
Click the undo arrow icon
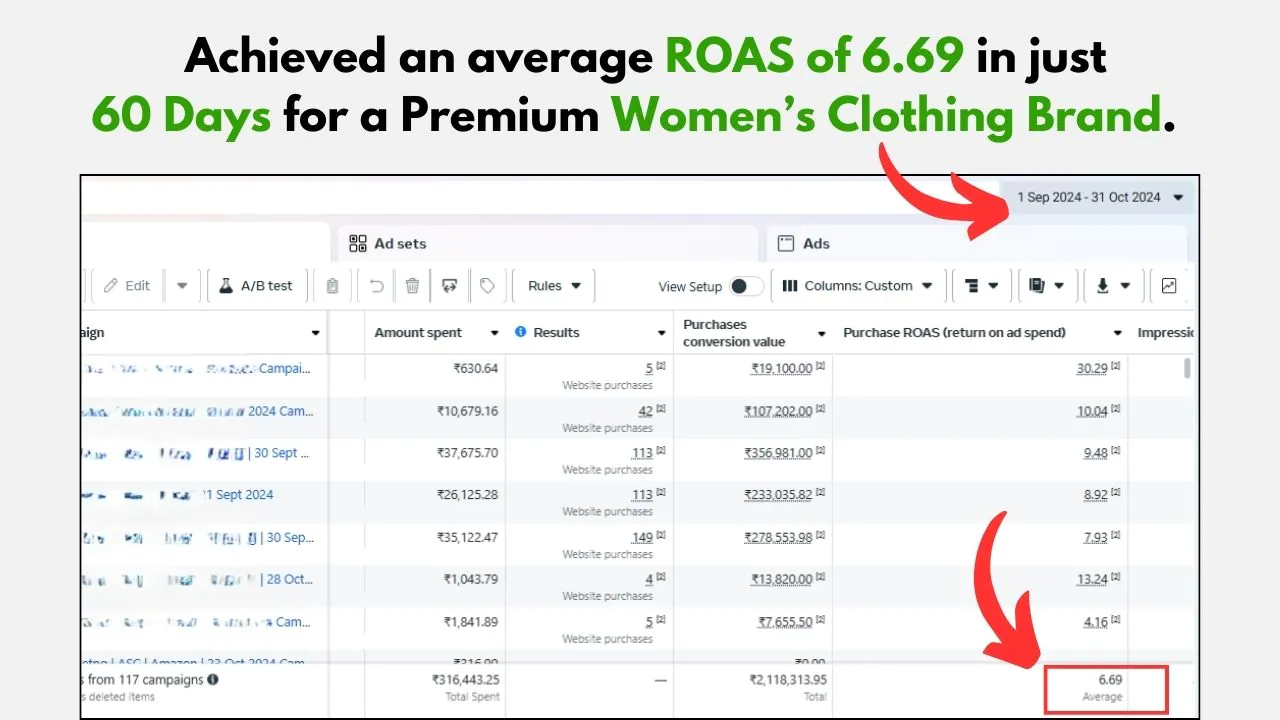click(376, 286)
